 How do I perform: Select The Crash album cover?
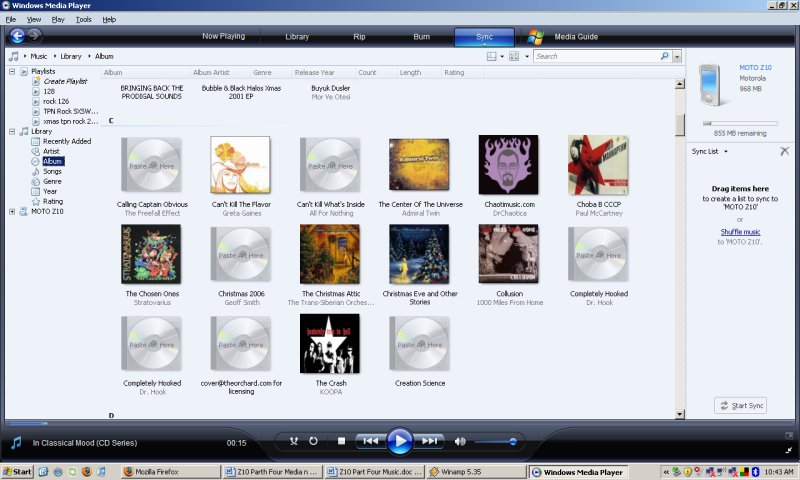(x=330, y=343)
